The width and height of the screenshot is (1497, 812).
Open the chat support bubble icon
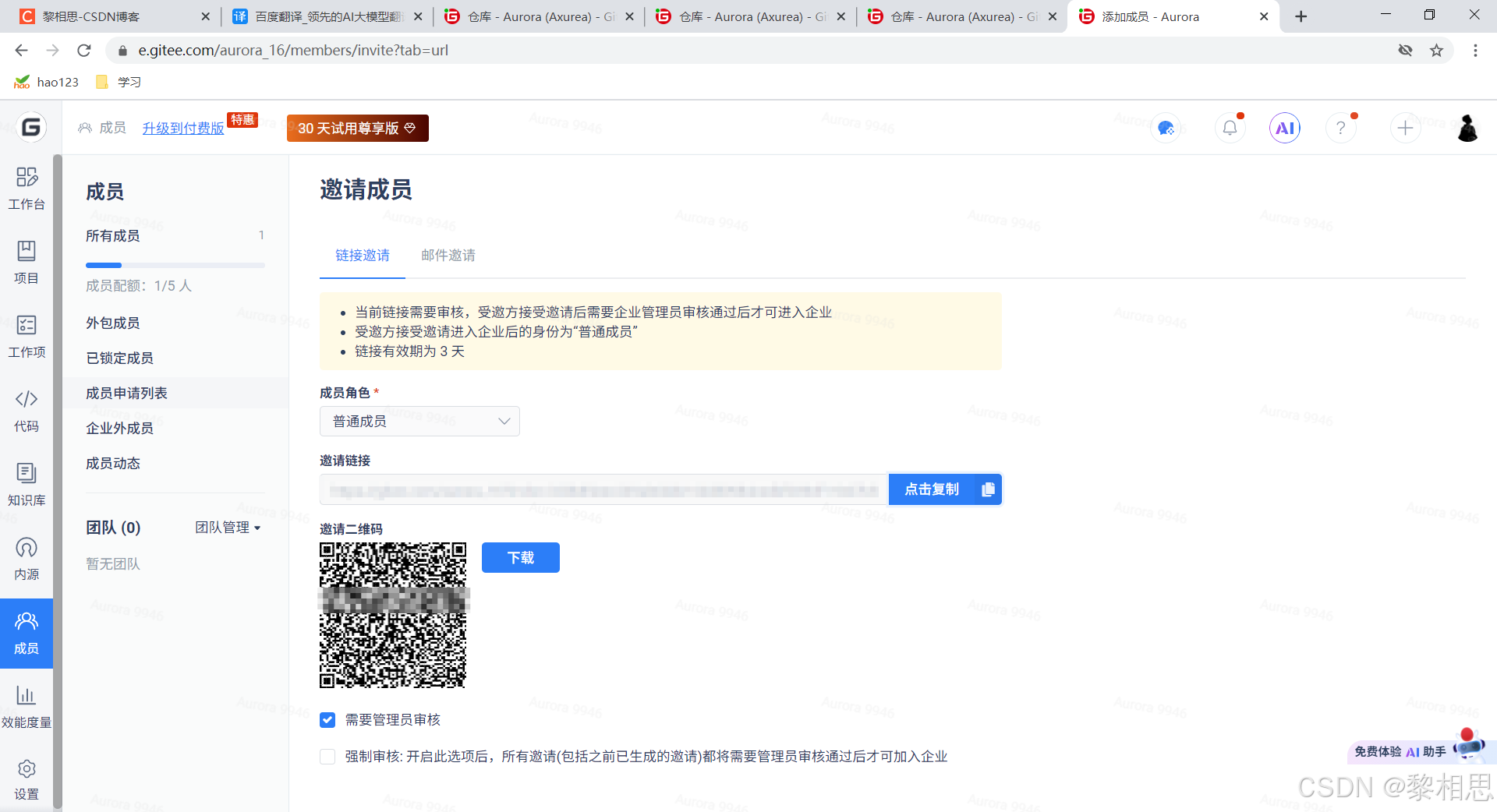1166,128
